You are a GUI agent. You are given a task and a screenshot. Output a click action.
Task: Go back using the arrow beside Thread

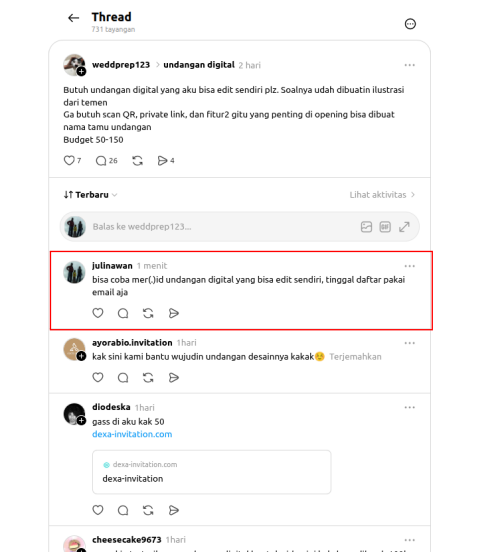point(74,18)
